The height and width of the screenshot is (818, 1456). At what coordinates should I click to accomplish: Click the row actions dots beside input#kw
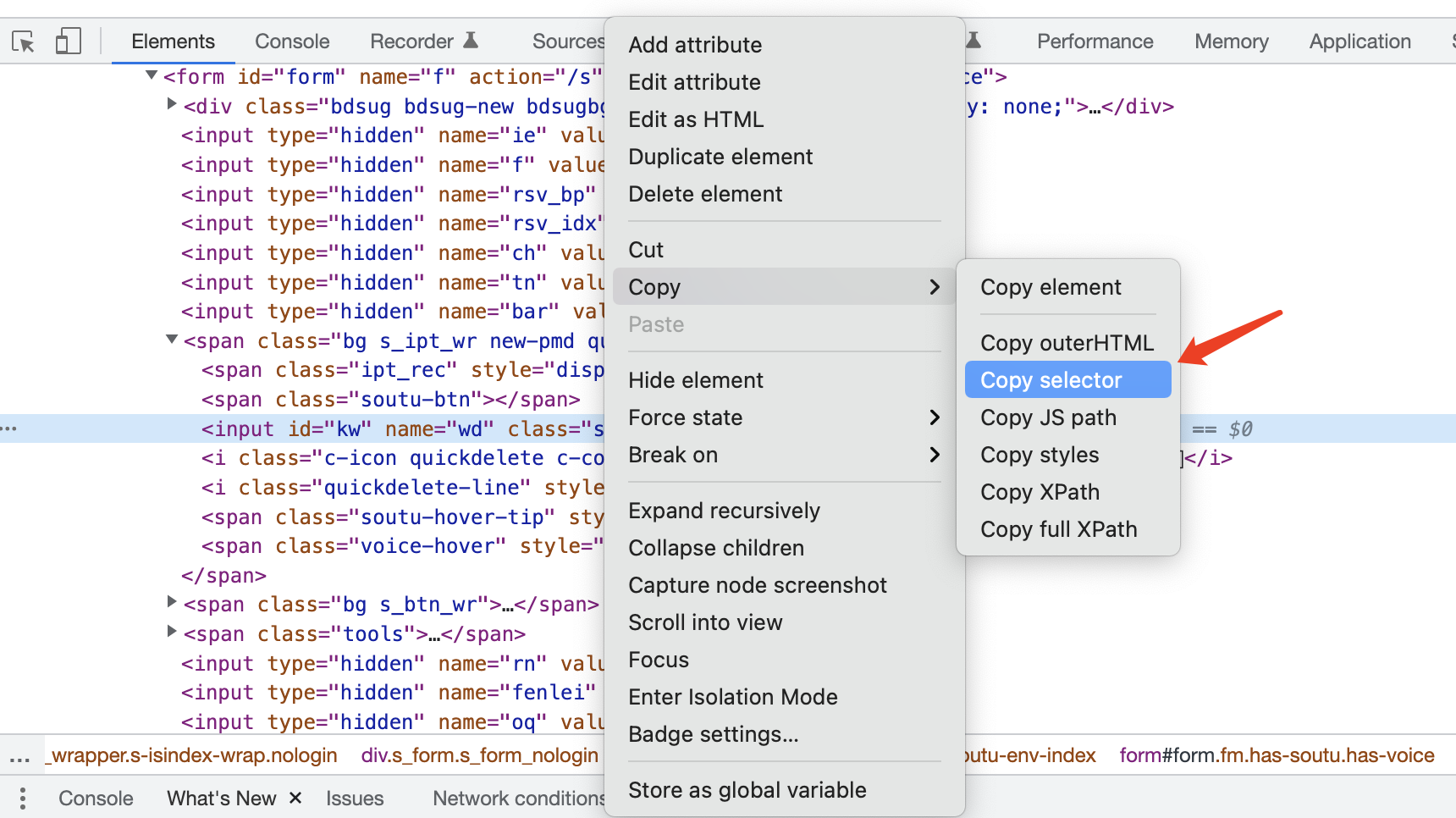(9, 429)
